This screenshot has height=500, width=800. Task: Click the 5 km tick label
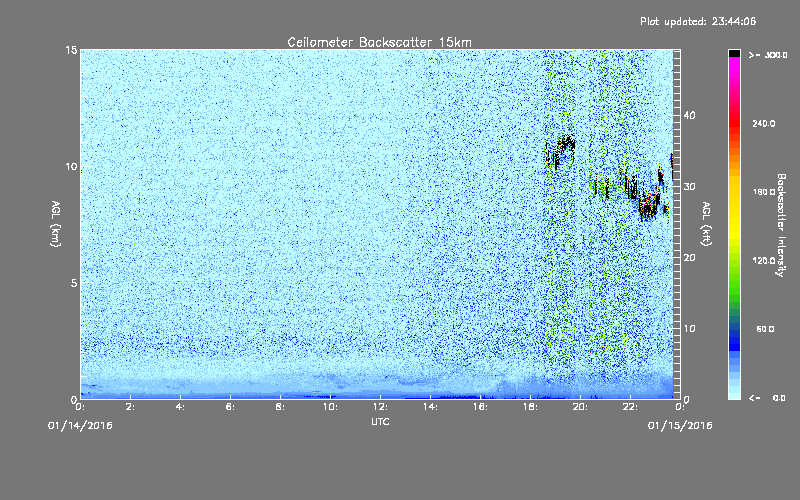(x=74, y=283)
